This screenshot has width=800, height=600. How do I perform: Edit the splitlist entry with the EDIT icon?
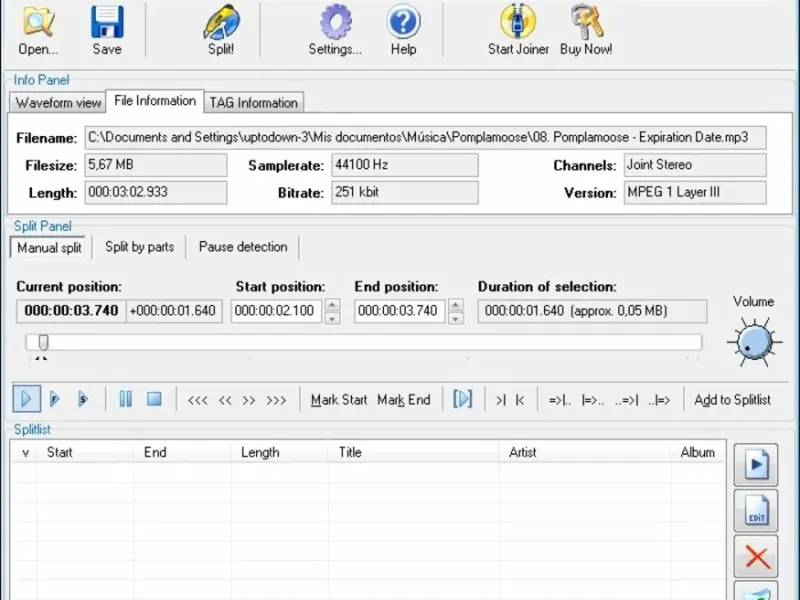point(756,511)
